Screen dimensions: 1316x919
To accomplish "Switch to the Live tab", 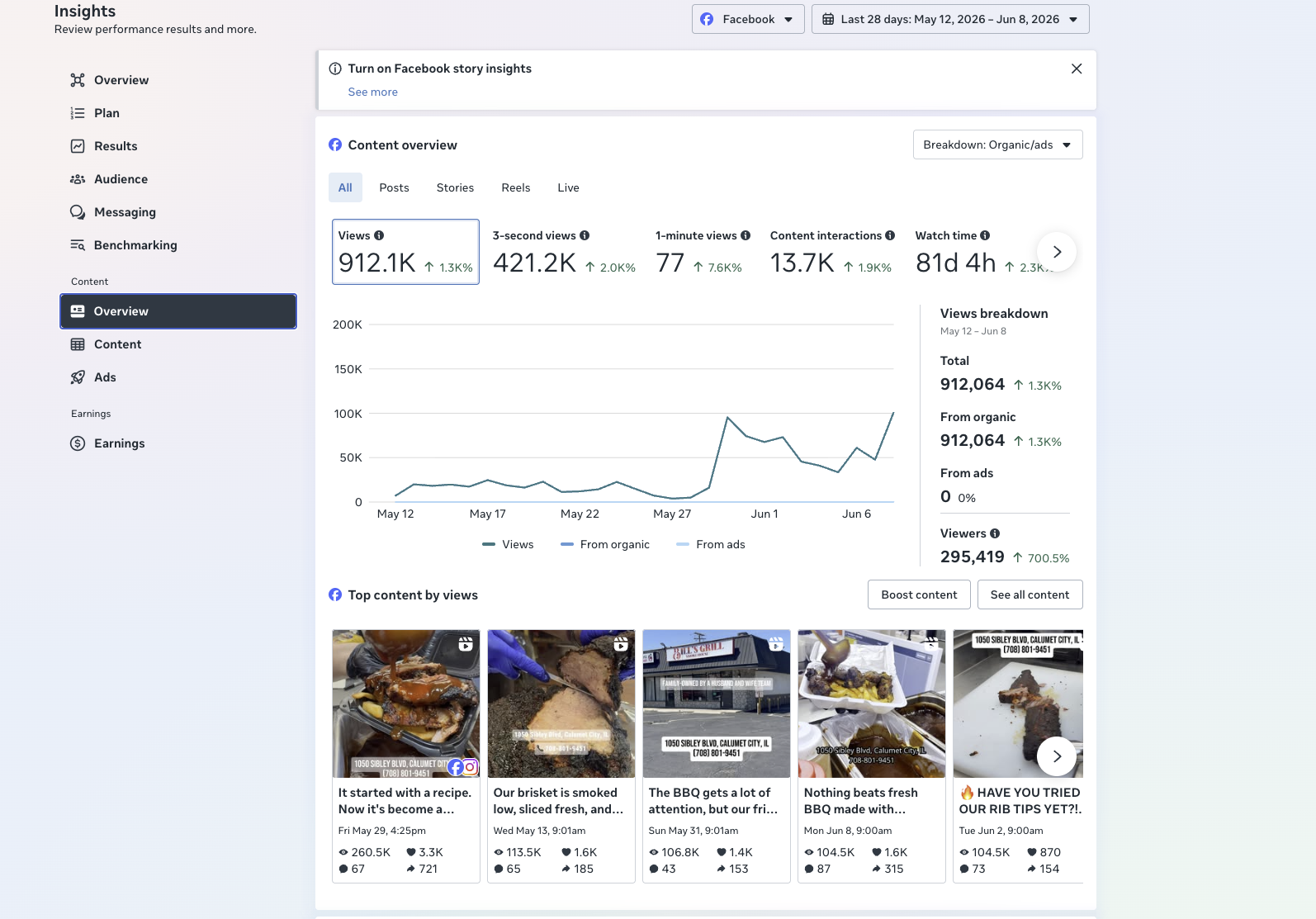I will (568, 187).
